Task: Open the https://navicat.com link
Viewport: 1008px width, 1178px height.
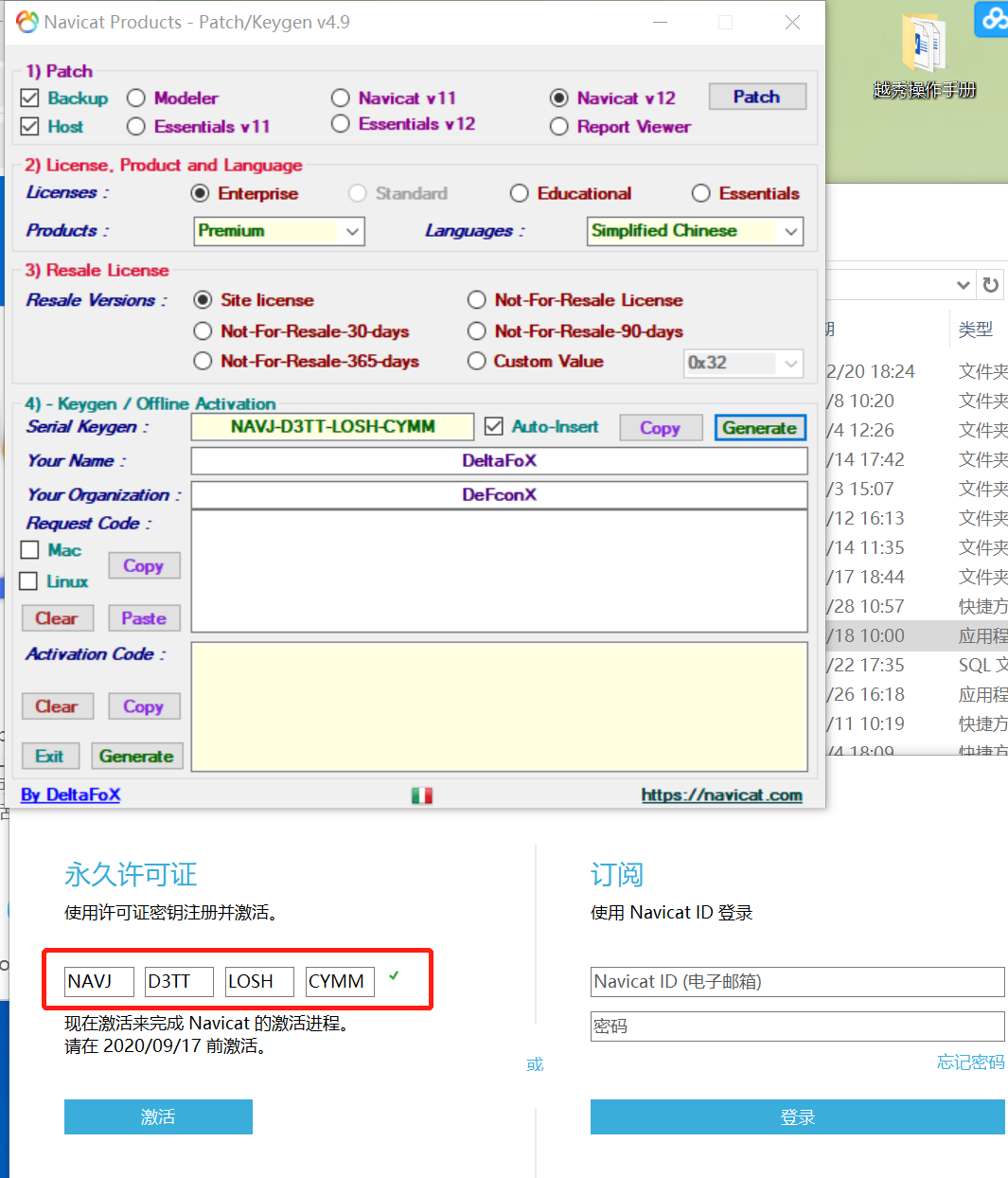Action: click(721, 795)
